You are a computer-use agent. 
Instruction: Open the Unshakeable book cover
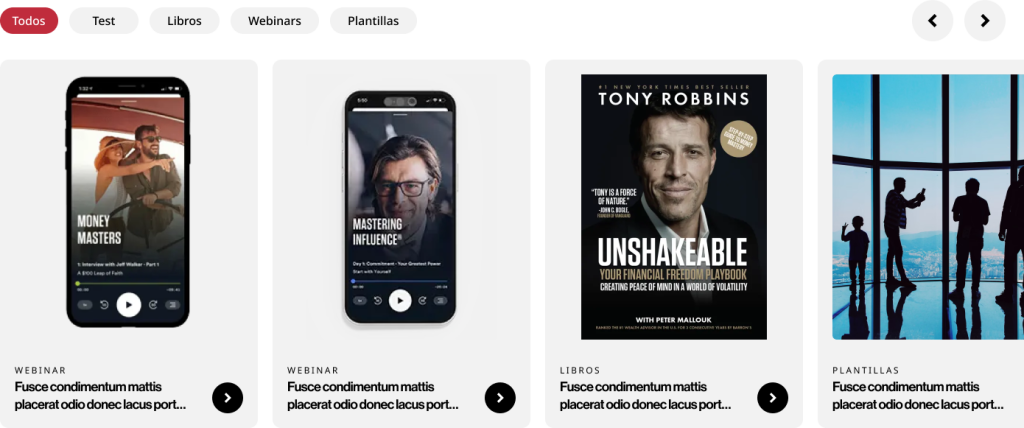click(x=674, y=206)
